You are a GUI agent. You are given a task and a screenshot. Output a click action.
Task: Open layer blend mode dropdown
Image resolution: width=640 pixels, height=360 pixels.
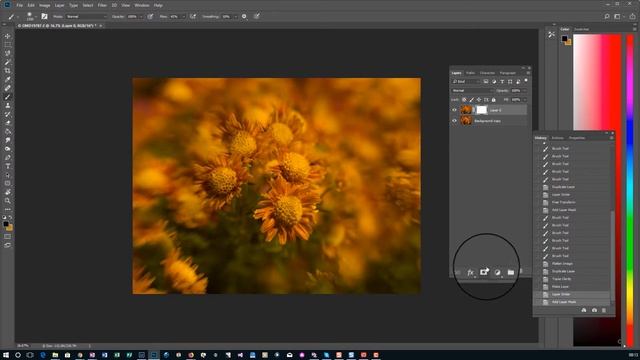pos(472,91)
